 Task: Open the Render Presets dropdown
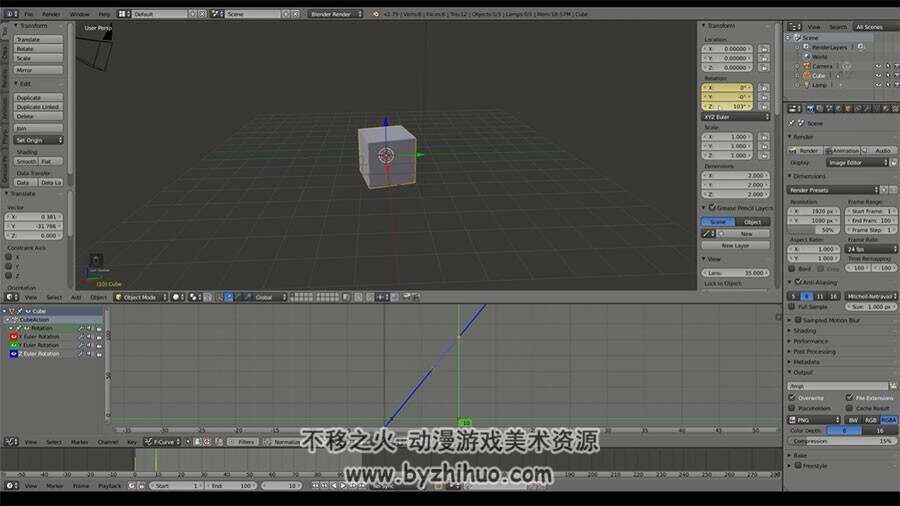pos(833,189)
